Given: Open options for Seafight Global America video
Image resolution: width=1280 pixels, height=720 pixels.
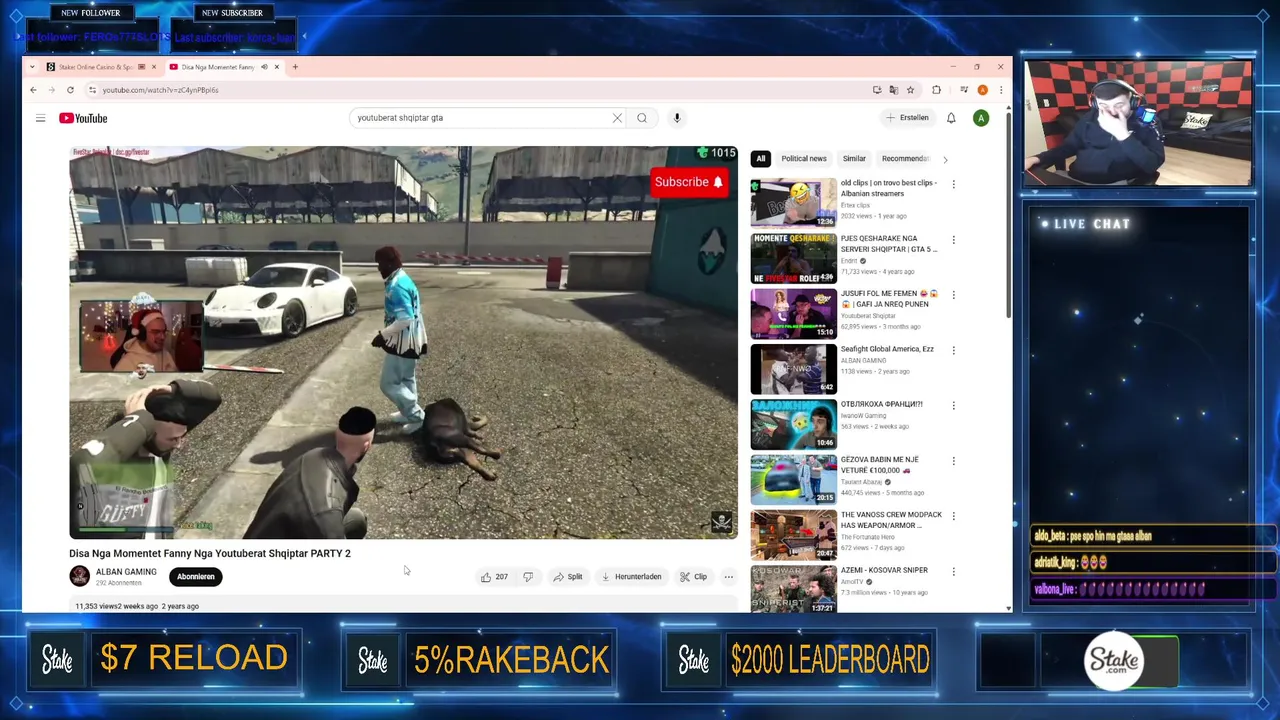Looking at the screenshot, I should coord(953,350).
